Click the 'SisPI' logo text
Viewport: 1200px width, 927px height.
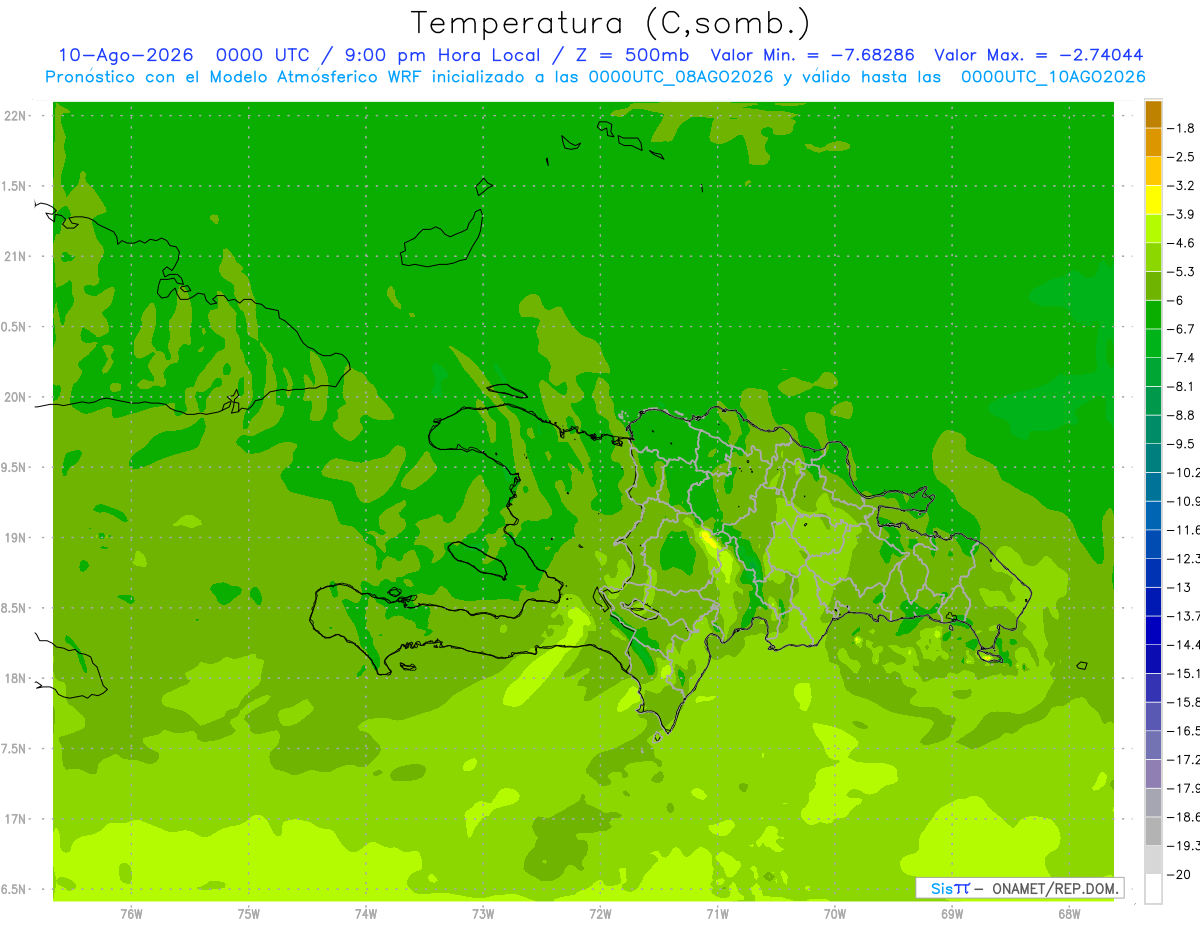[950, 888]
